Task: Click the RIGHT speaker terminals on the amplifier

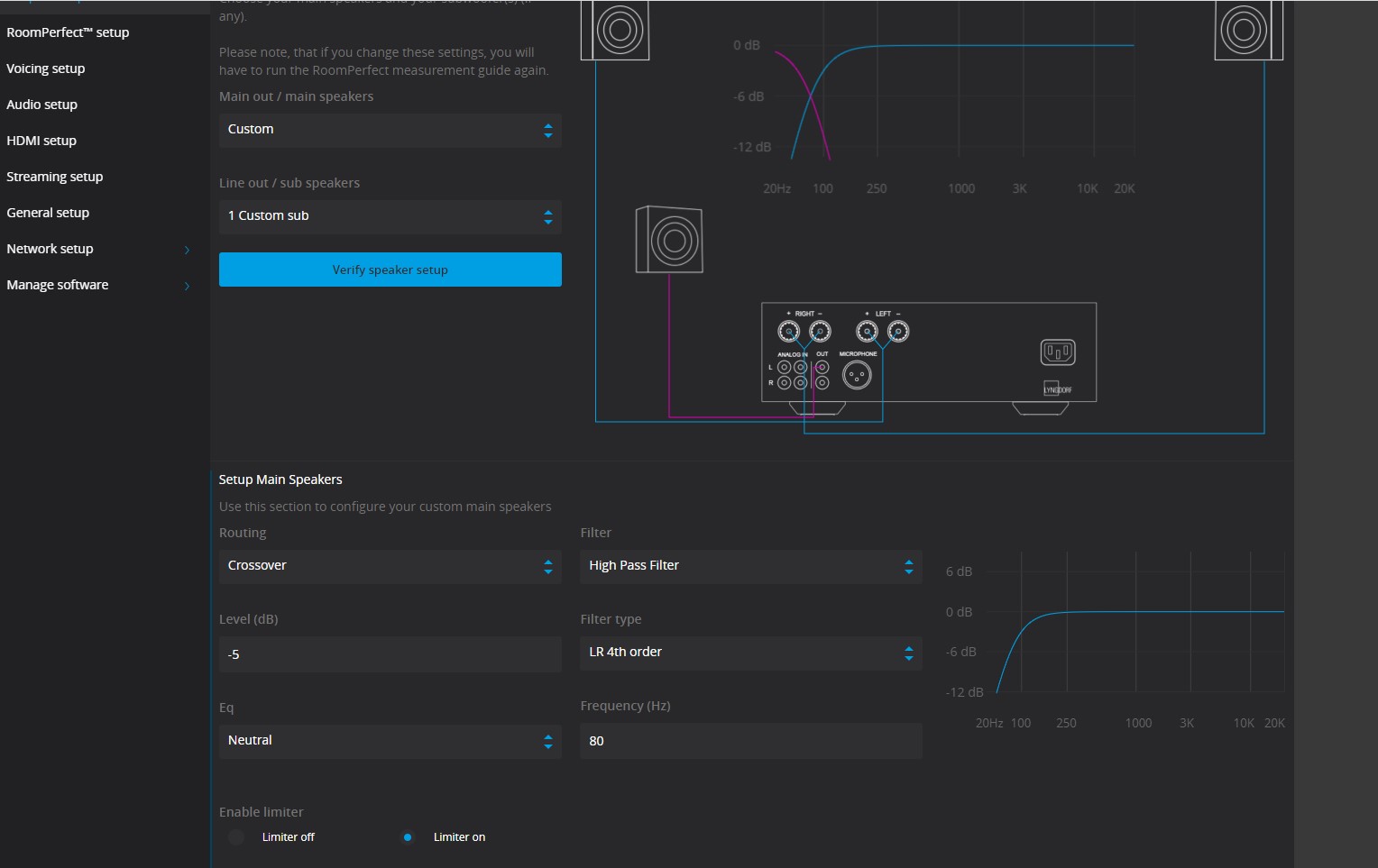Action: point(804,332)
